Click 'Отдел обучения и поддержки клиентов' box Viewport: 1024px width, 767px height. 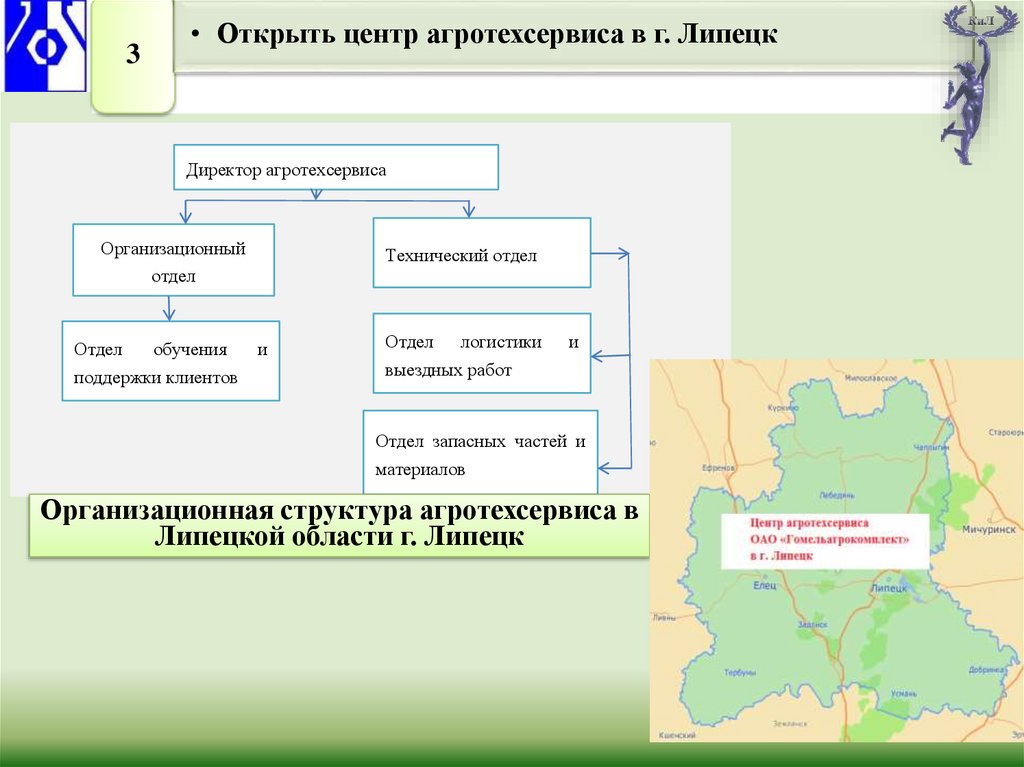[x=170, y=361]
